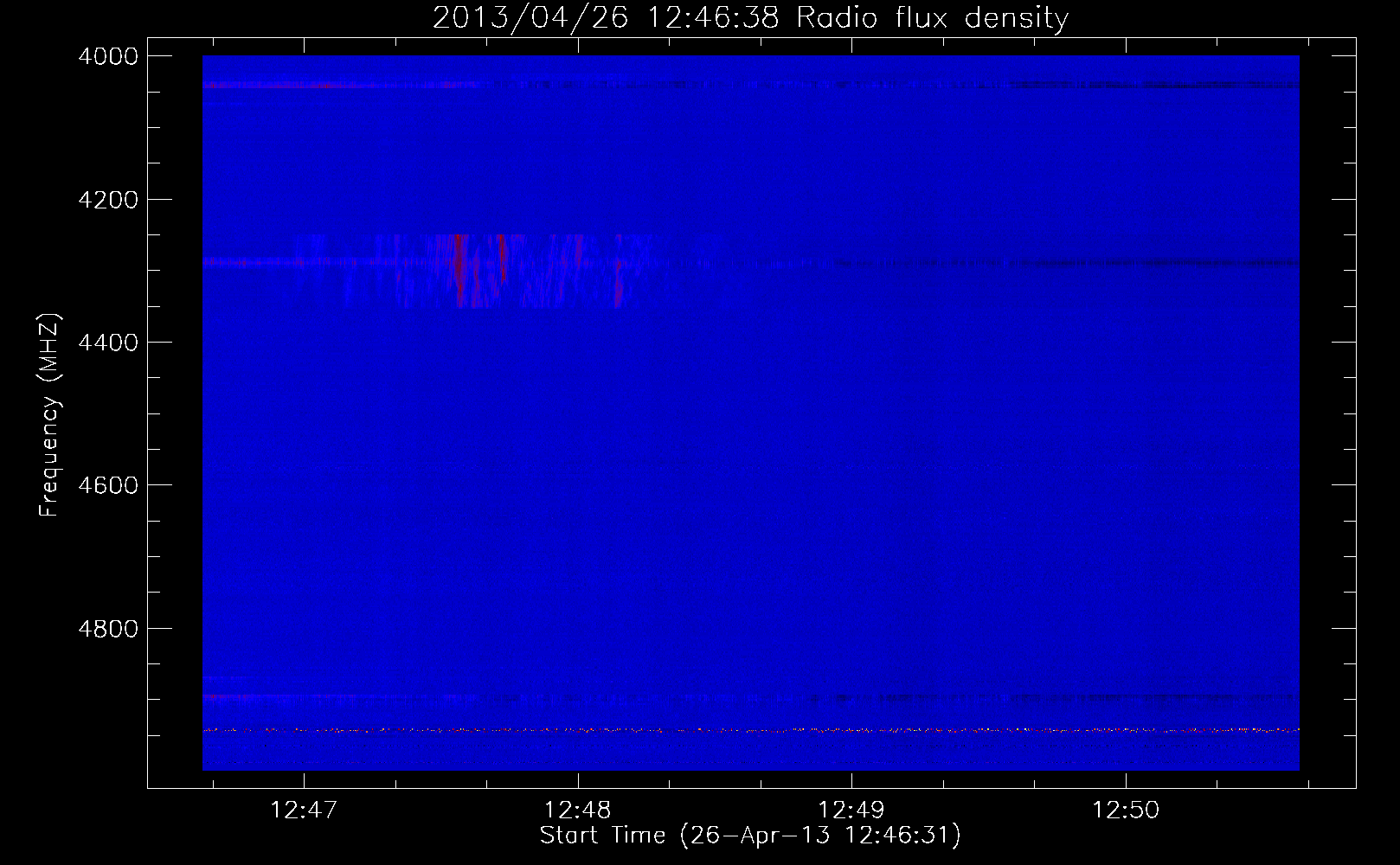The width and height of the screenshot is (1400, 865).
Task: Click the 12:48 time axis label
Action: (577, 811)
